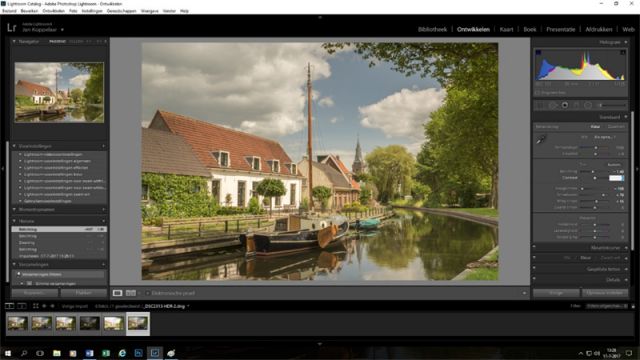Image resolution: width=640 pixels, height=360 pixels.
Task: Open Word from the taskbar
Action: (x=89, y=353)
